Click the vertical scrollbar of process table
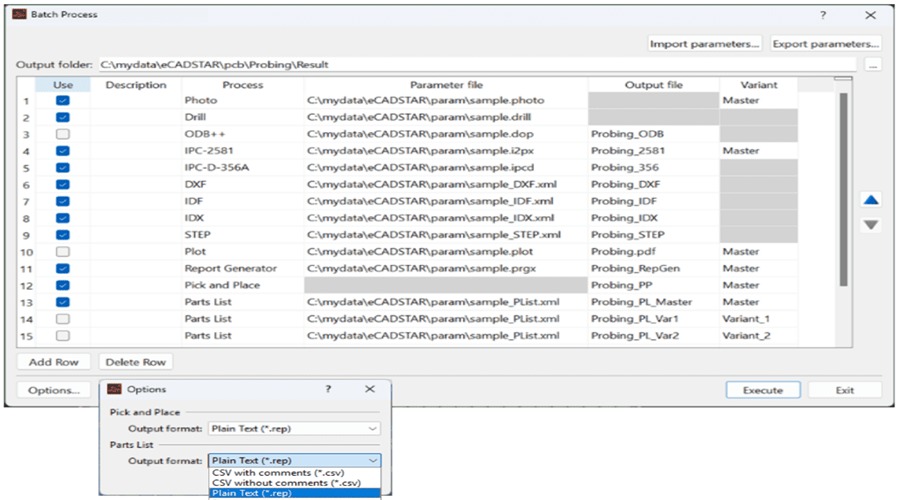Viewport: 900px width, 500px height. pyautogui.click(x=843, y=189)
